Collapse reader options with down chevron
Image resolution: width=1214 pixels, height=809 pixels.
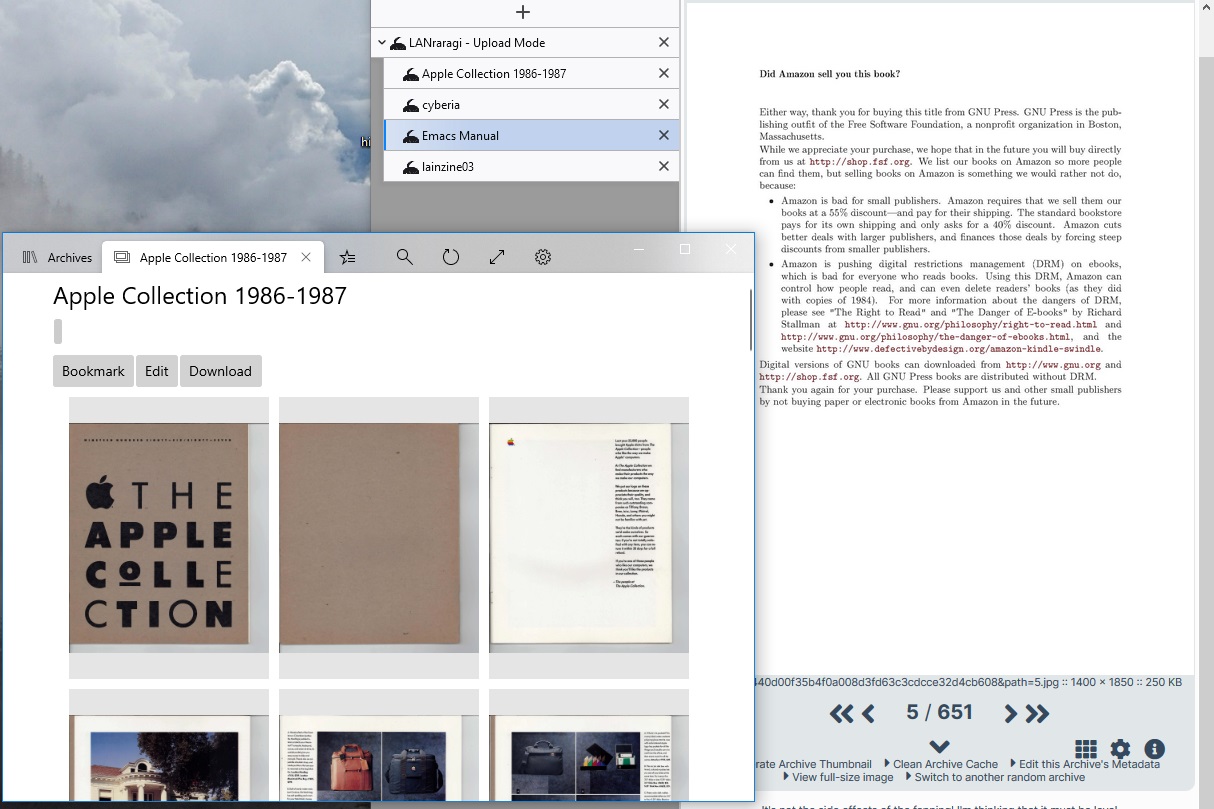(x=939, y=746)
